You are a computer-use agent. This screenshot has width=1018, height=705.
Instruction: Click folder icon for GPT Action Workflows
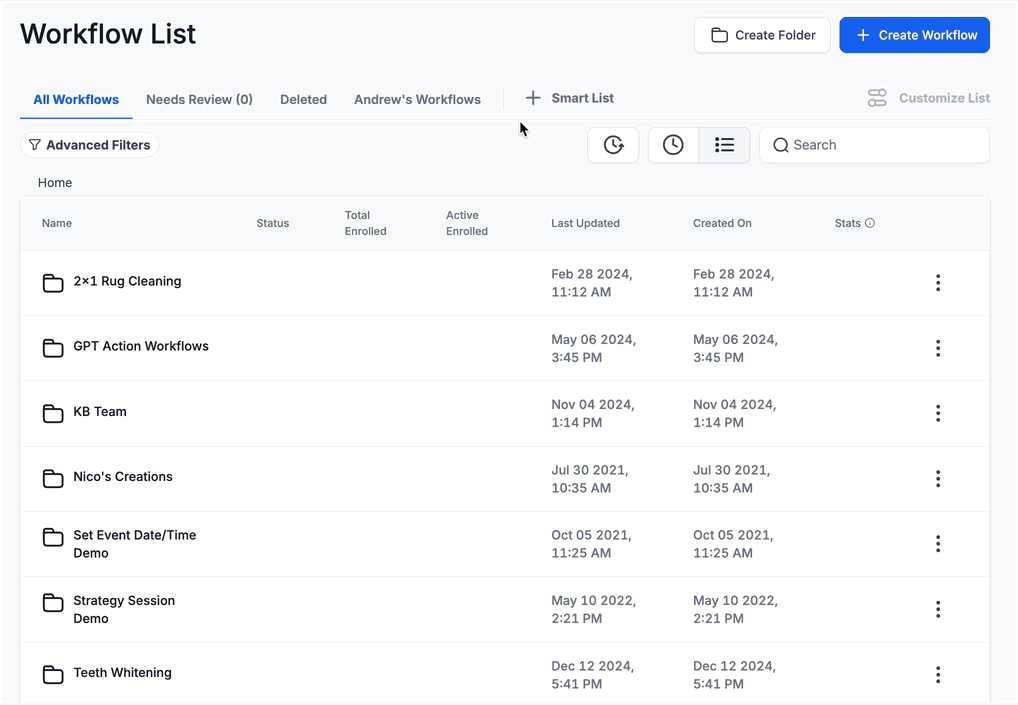tap(53, 348)
